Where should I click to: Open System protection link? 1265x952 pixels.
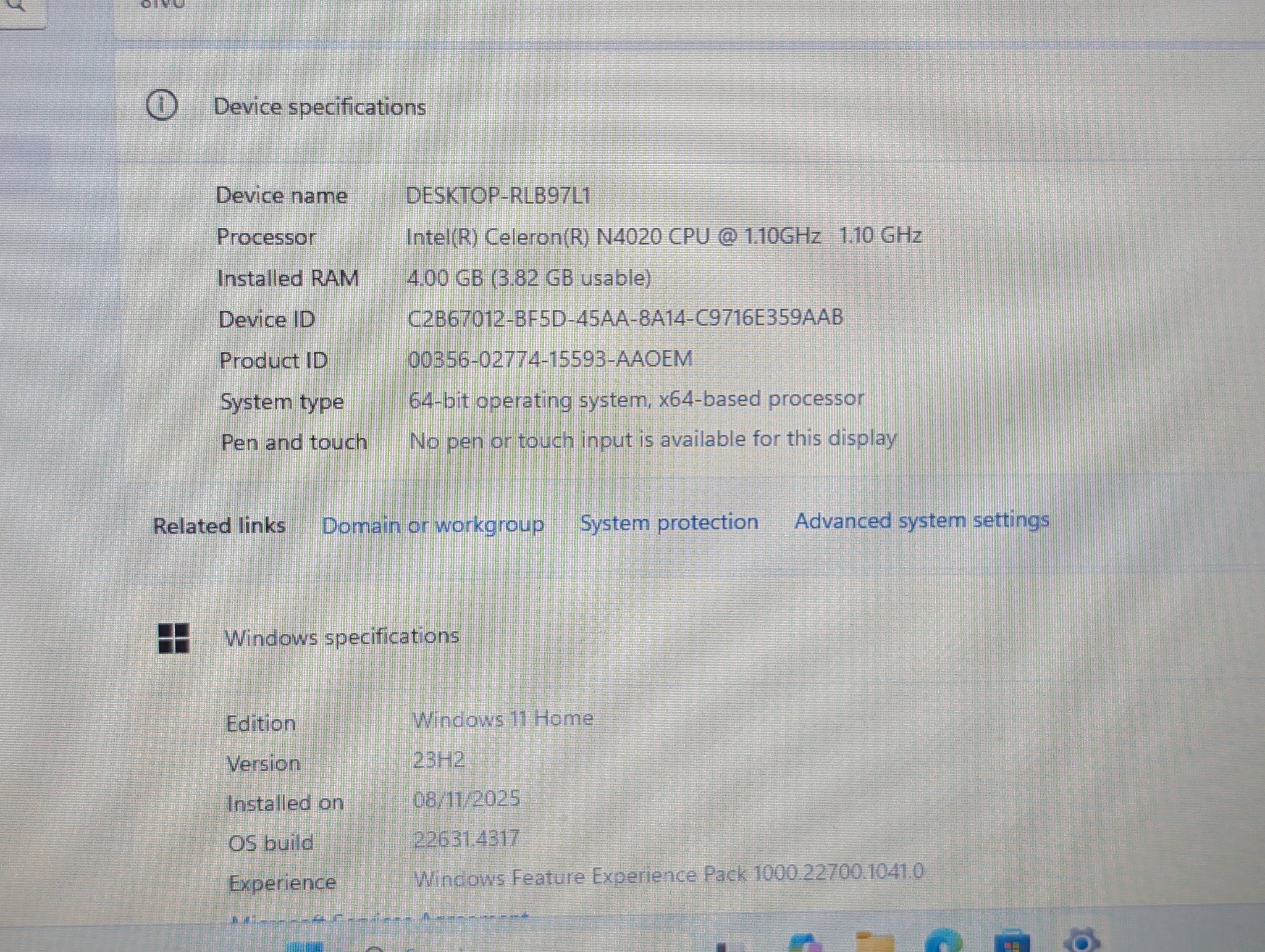coord(668,523)
